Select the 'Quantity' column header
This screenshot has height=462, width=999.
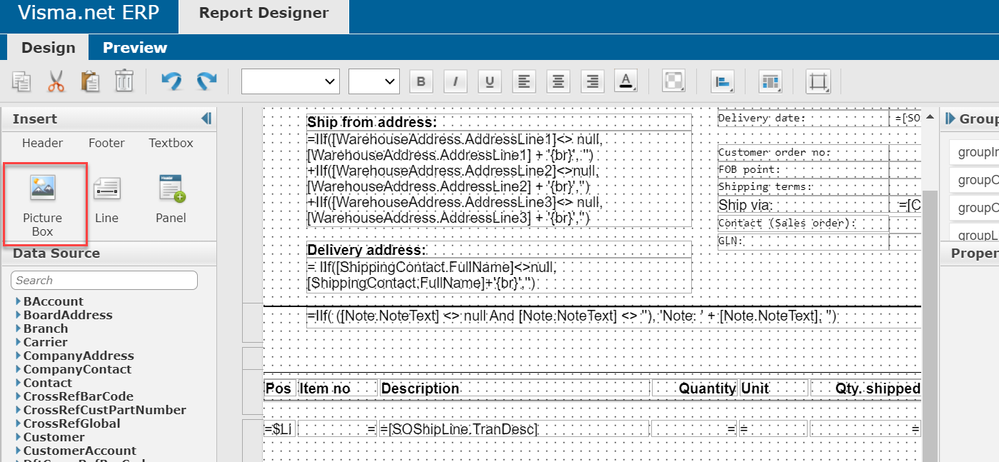[694, 388]
